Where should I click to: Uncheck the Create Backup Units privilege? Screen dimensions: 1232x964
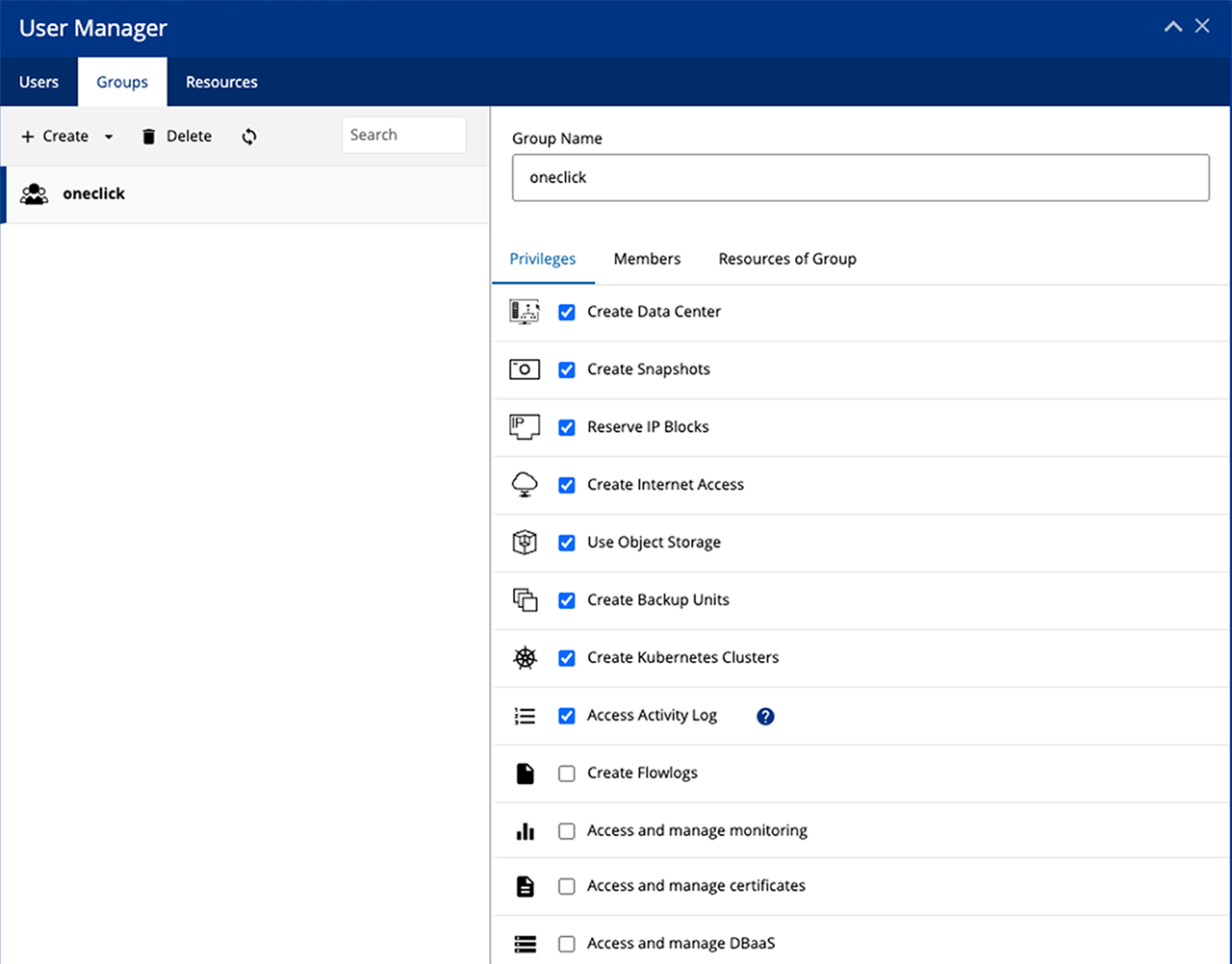567,600
